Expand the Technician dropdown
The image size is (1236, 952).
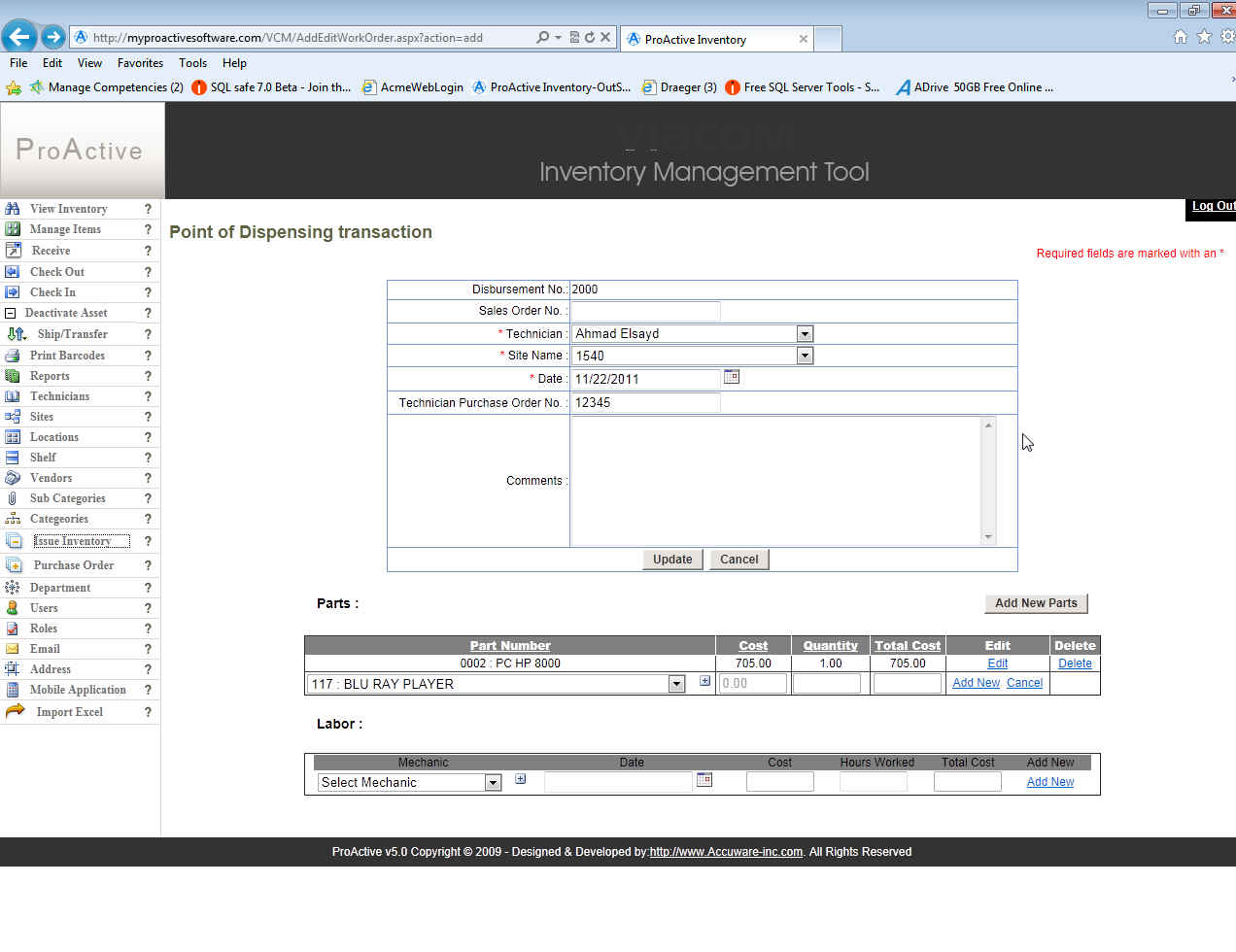[804, 333]
